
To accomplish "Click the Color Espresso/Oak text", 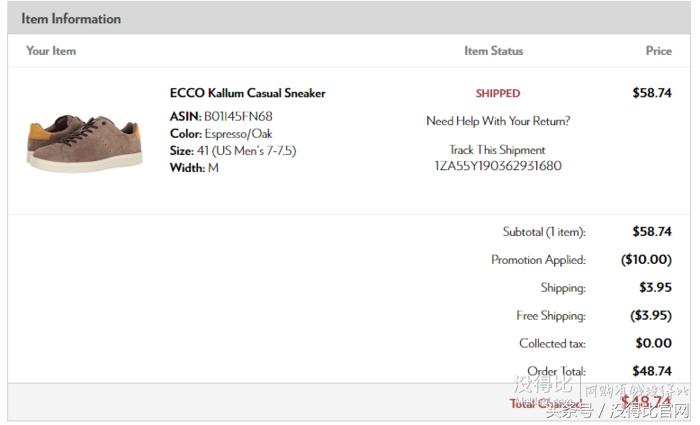I will (x=235, y=133).
